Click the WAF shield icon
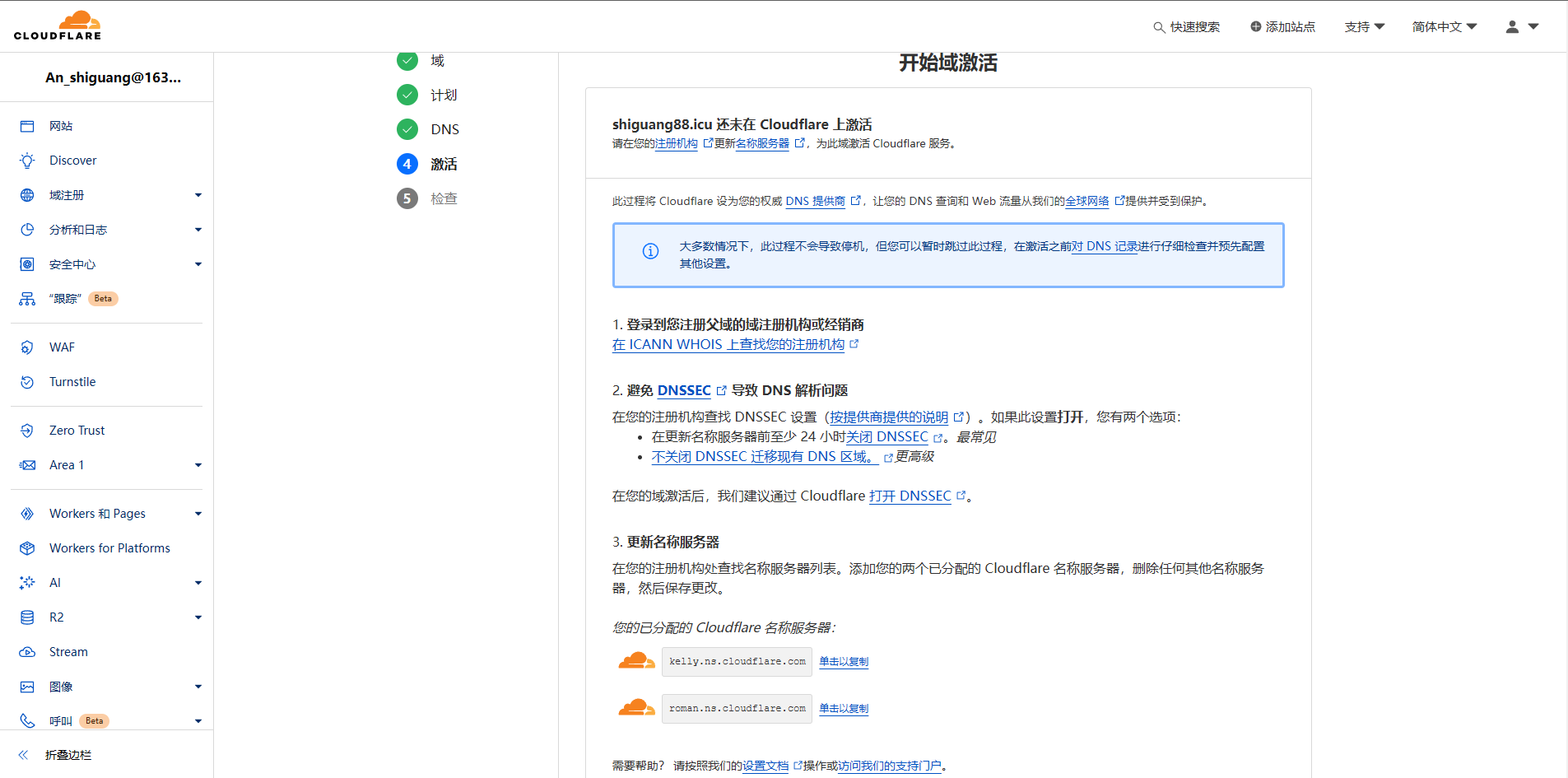This screenshot has height=778, width=1568. (27, 347)
